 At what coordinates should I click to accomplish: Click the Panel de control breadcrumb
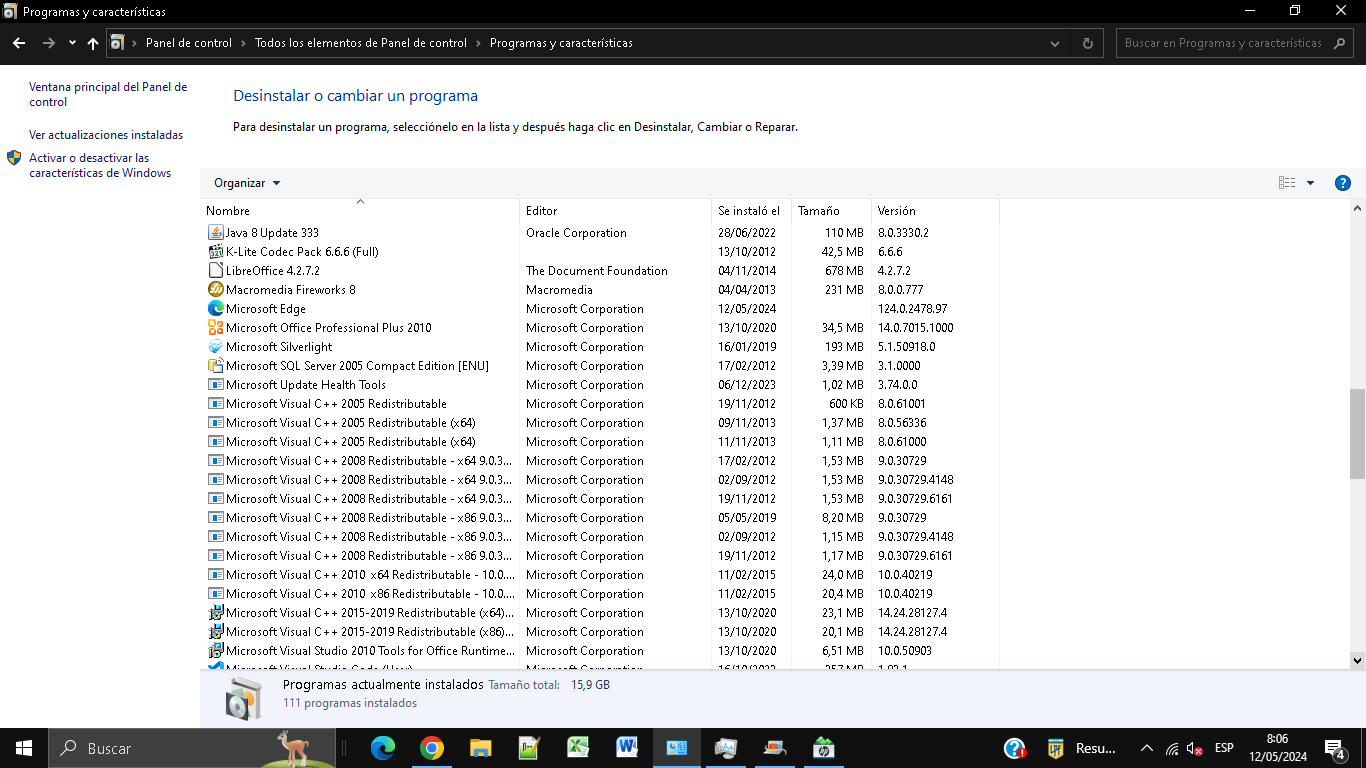point(189,43)
